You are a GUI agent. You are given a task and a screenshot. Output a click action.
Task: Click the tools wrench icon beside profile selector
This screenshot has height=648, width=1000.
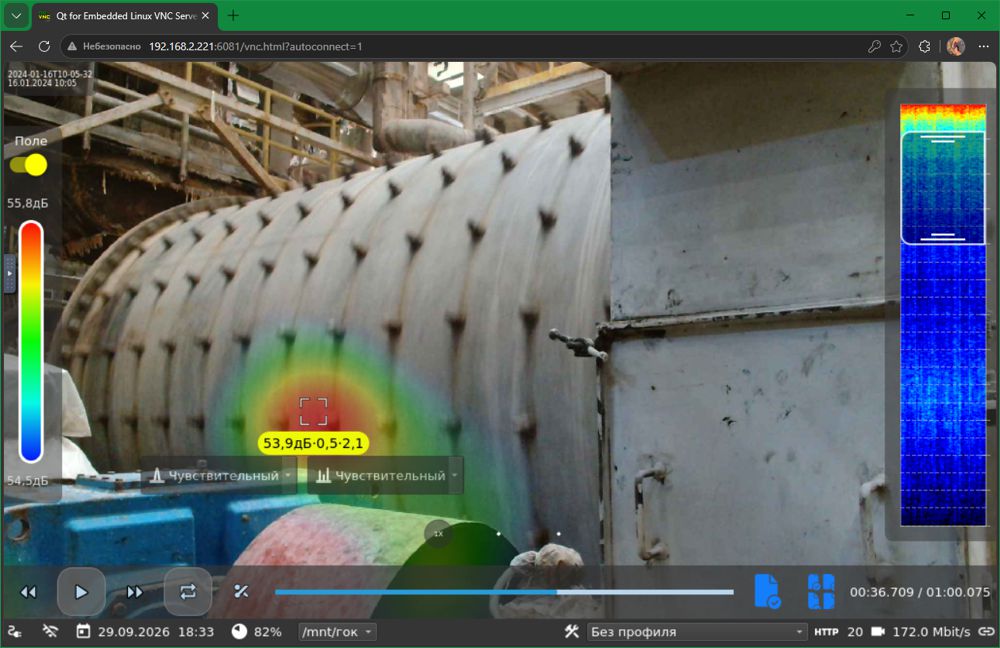pos(571,631)
